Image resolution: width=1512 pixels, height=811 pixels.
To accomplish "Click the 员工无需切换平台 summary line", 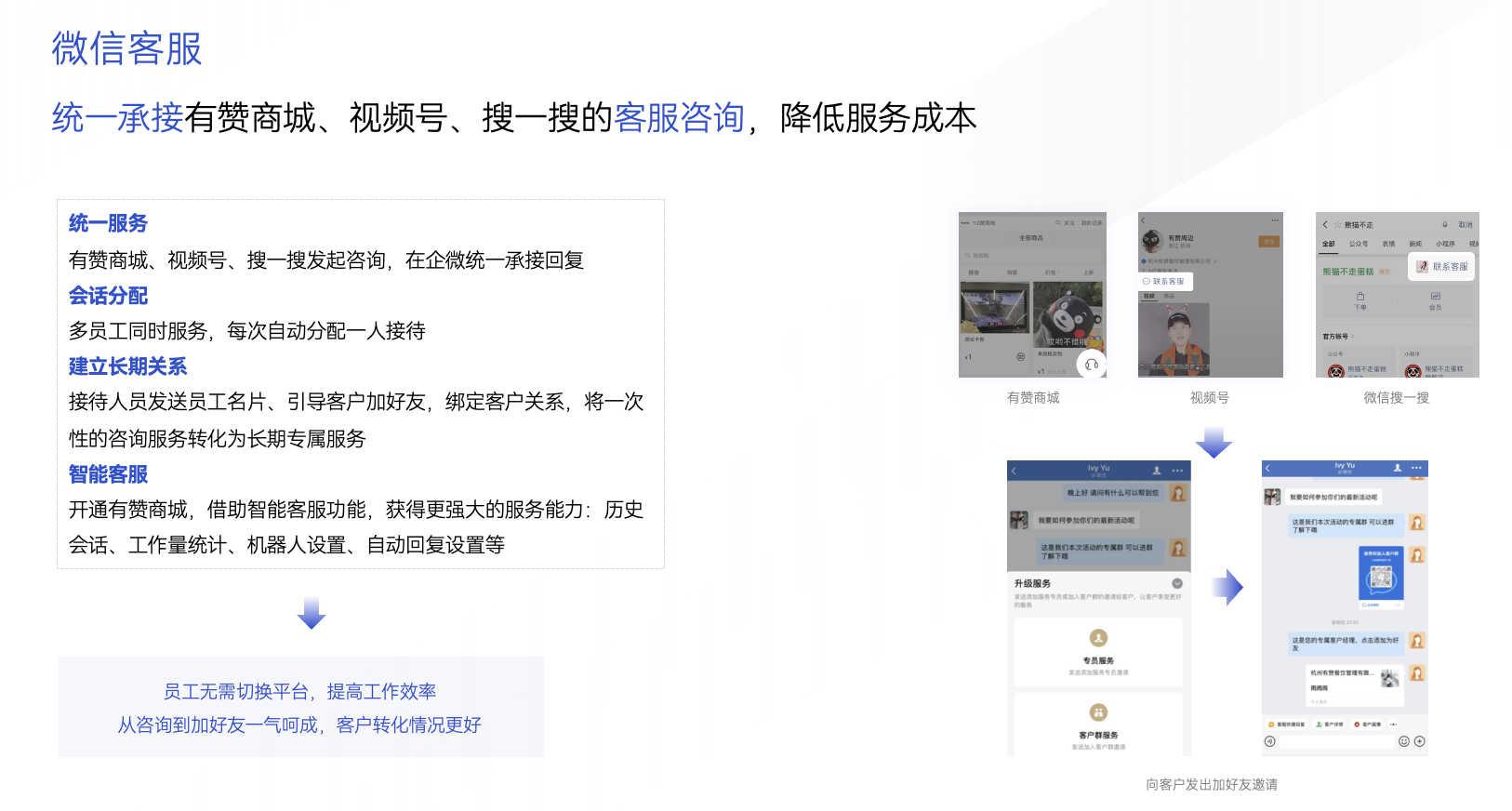I will click(x=299, y=691).
